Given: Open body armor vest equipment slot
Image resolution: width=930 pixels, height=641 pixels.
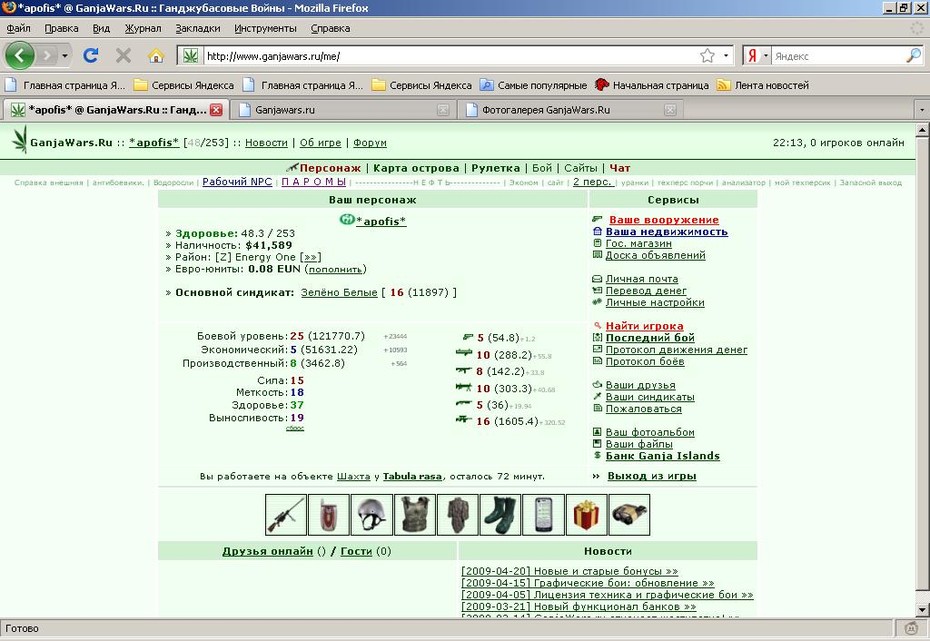Looking at the screenshot, I should 414,515.
